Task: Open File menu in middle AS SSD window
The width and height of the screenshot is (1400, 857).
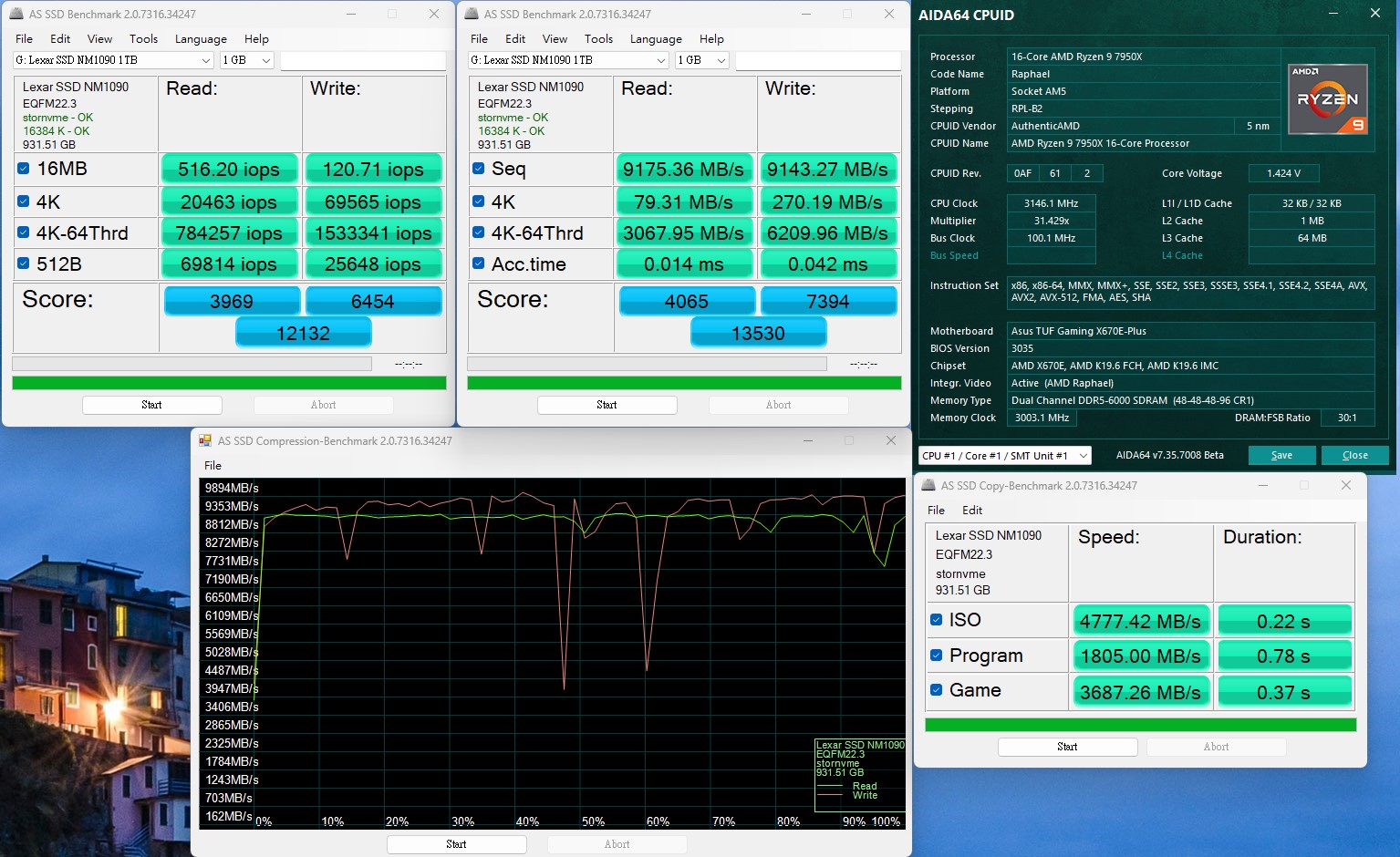Action: [x=480, y=38]
